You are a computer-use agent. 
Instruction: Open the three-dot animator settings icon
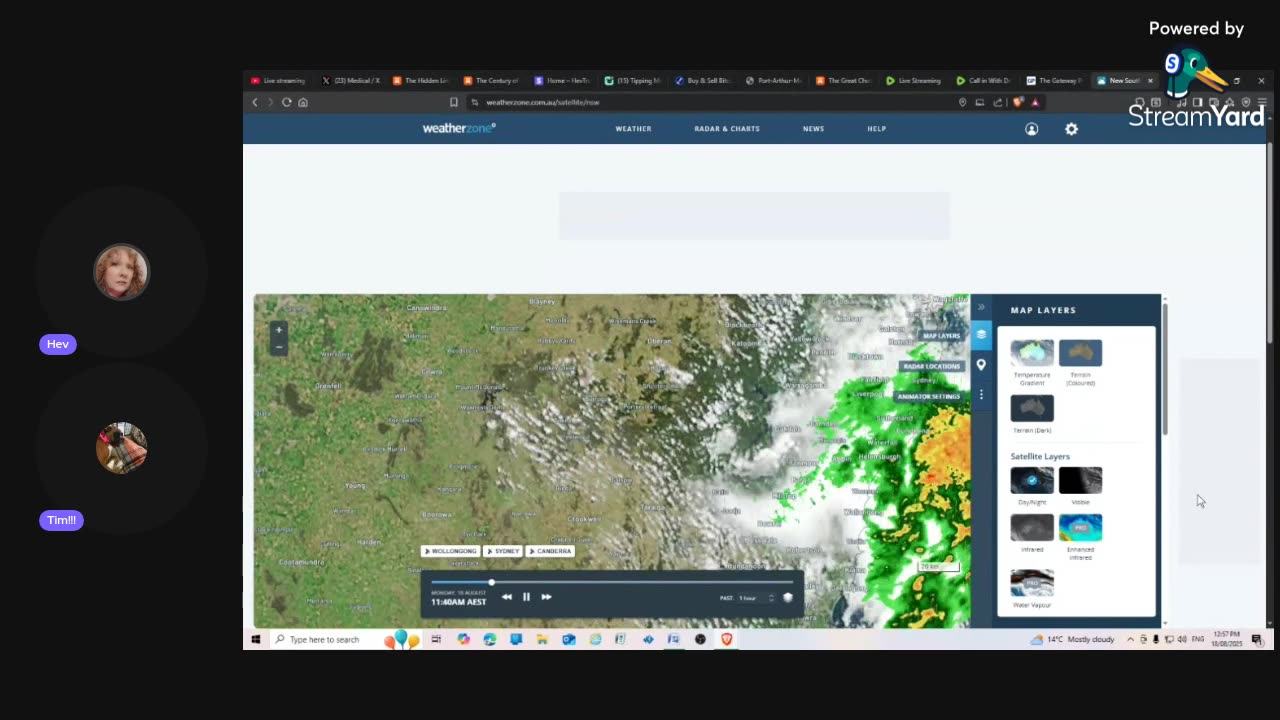(981, 395)
